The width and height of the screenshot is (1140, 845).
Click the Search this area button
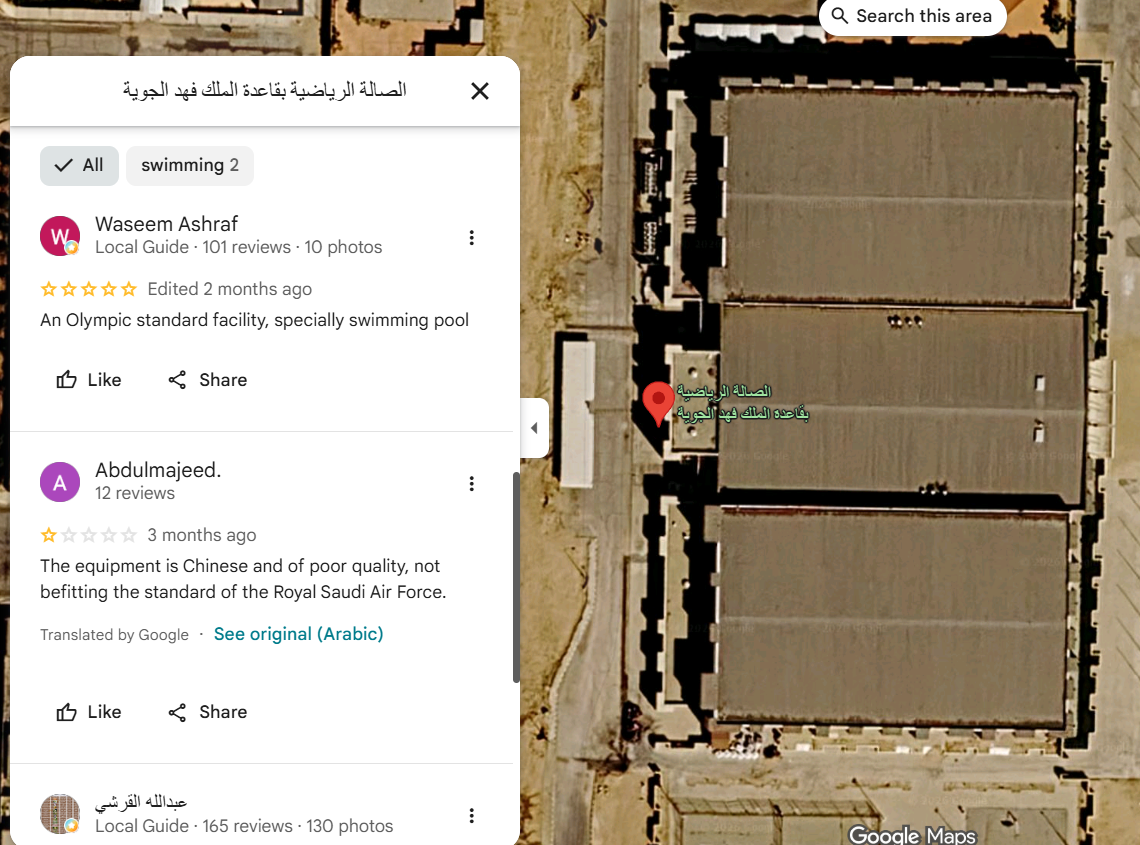(912, 16)
